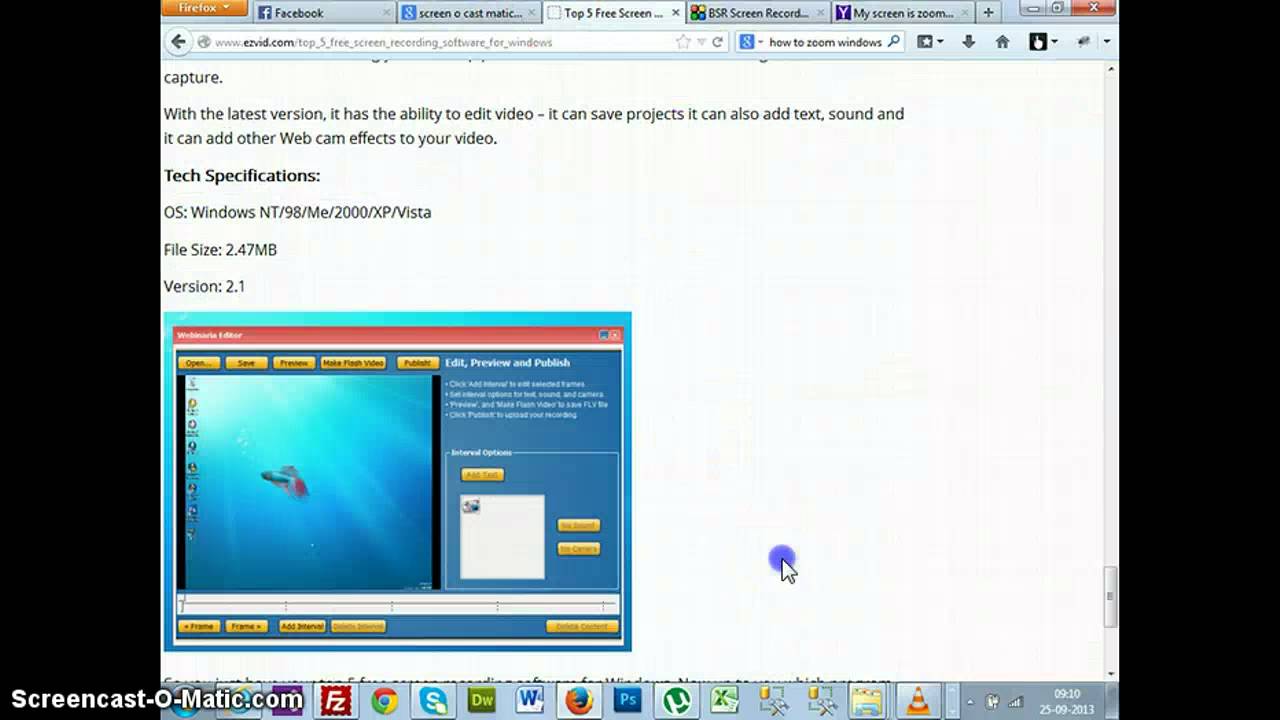Open the bookmarks menu button
This screenshot has height=720, width=1280.
931,42
